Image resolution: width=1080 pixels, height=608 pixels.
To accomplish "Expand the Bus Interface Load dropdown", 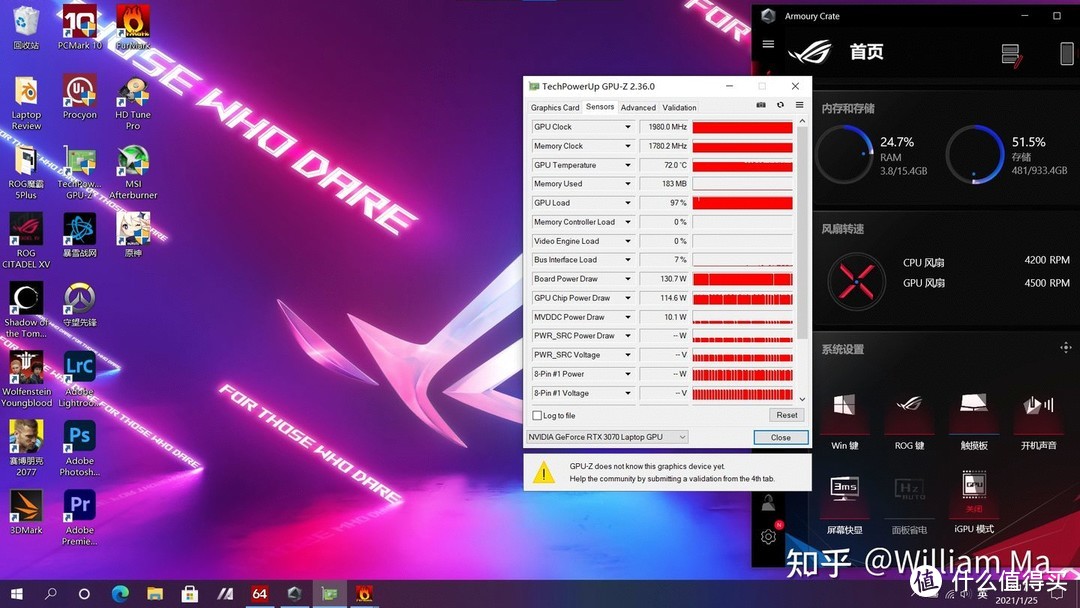I will 627,260.
